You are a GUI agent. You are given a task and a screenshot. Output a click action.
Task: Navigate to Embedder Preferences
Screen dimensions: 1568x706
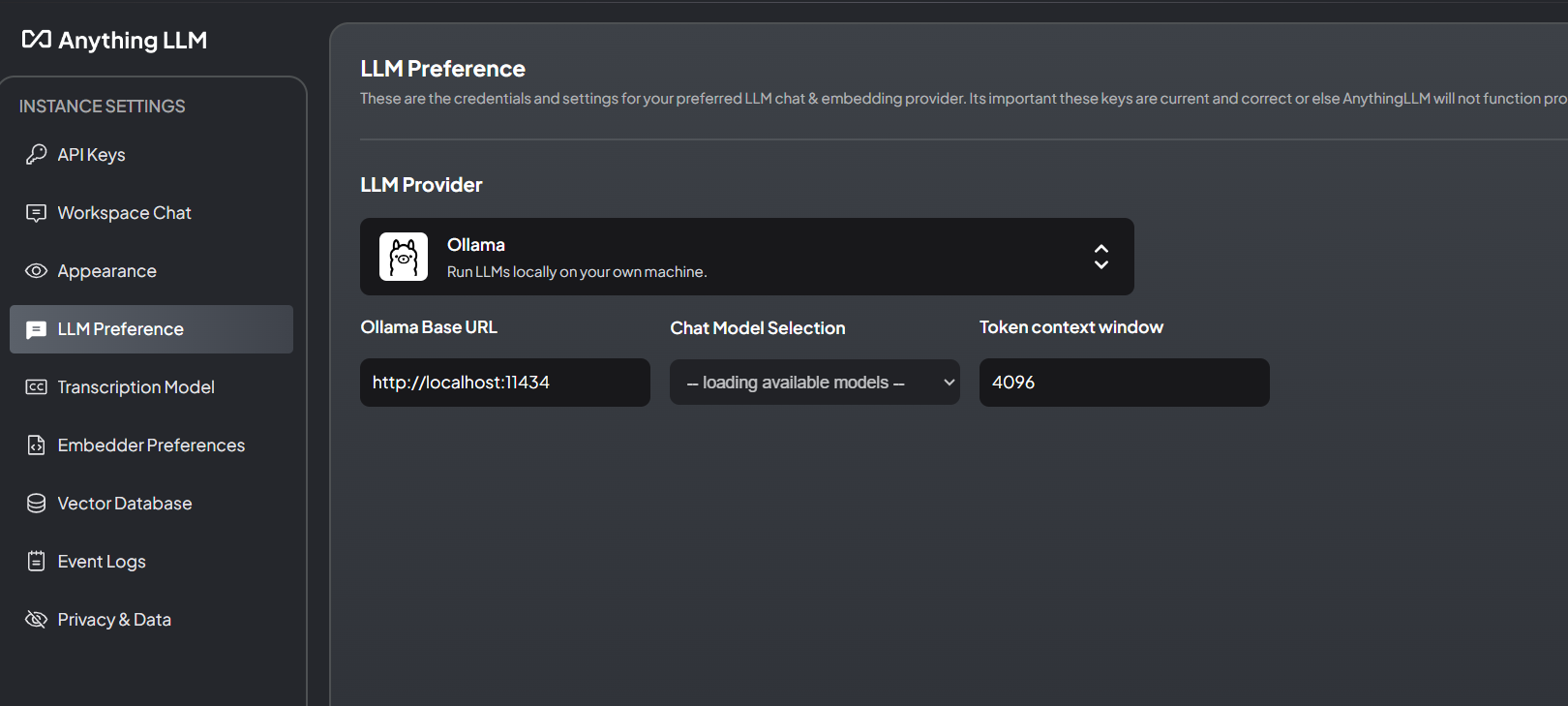[x=151, y=445]
